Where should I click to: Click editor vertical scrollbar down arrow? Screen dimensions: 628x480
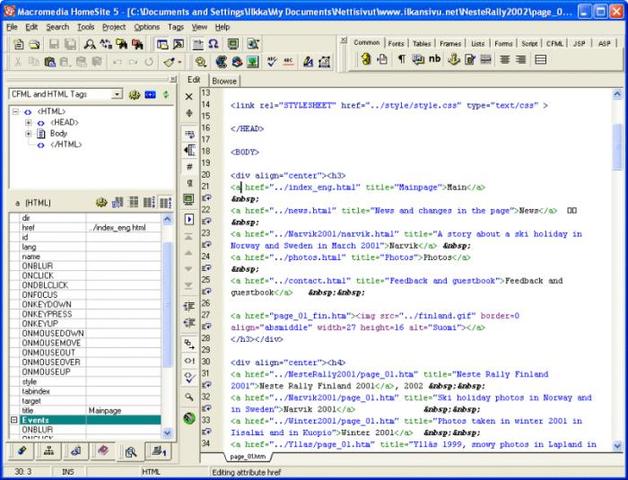pyautogui.click(x=617, y=445)
